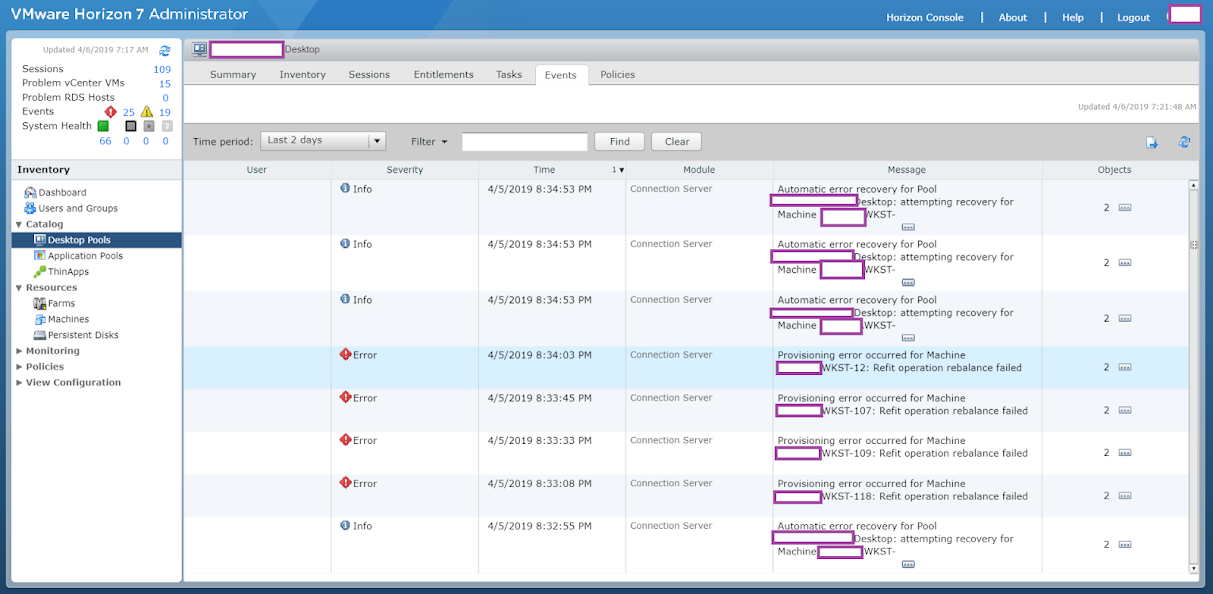Switch to the Entitlements tab
Screen dimensions: 1213x594
point(444,74)
